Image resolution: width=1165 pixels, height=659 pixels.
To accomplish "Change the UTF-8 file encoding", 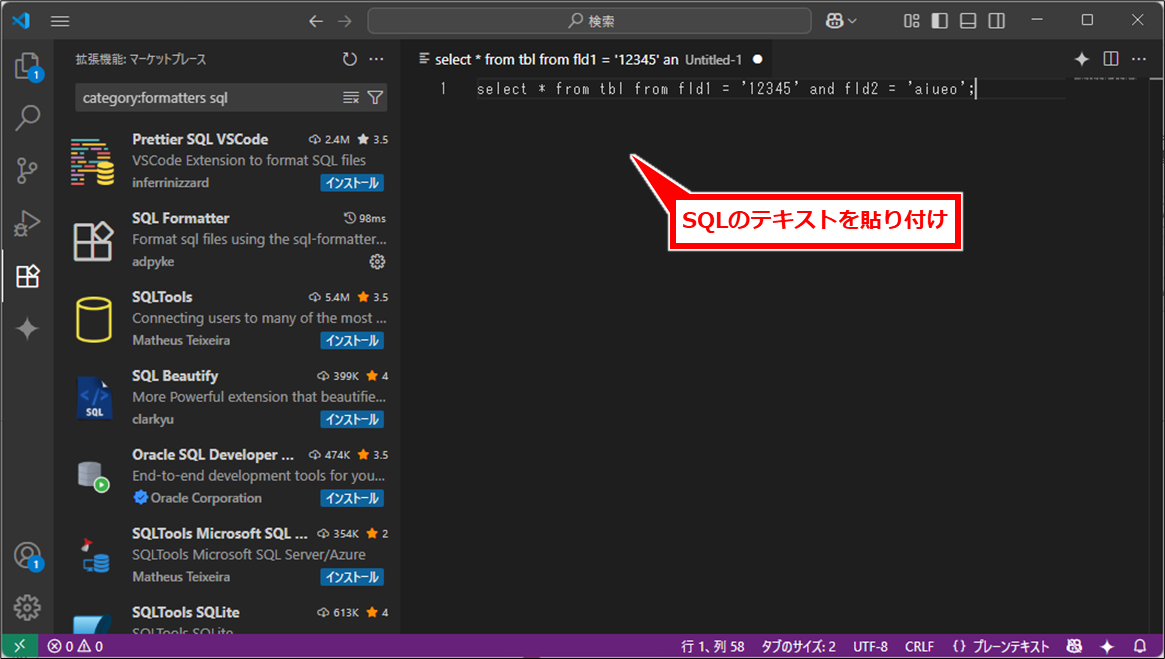I will tap(870, 646).
